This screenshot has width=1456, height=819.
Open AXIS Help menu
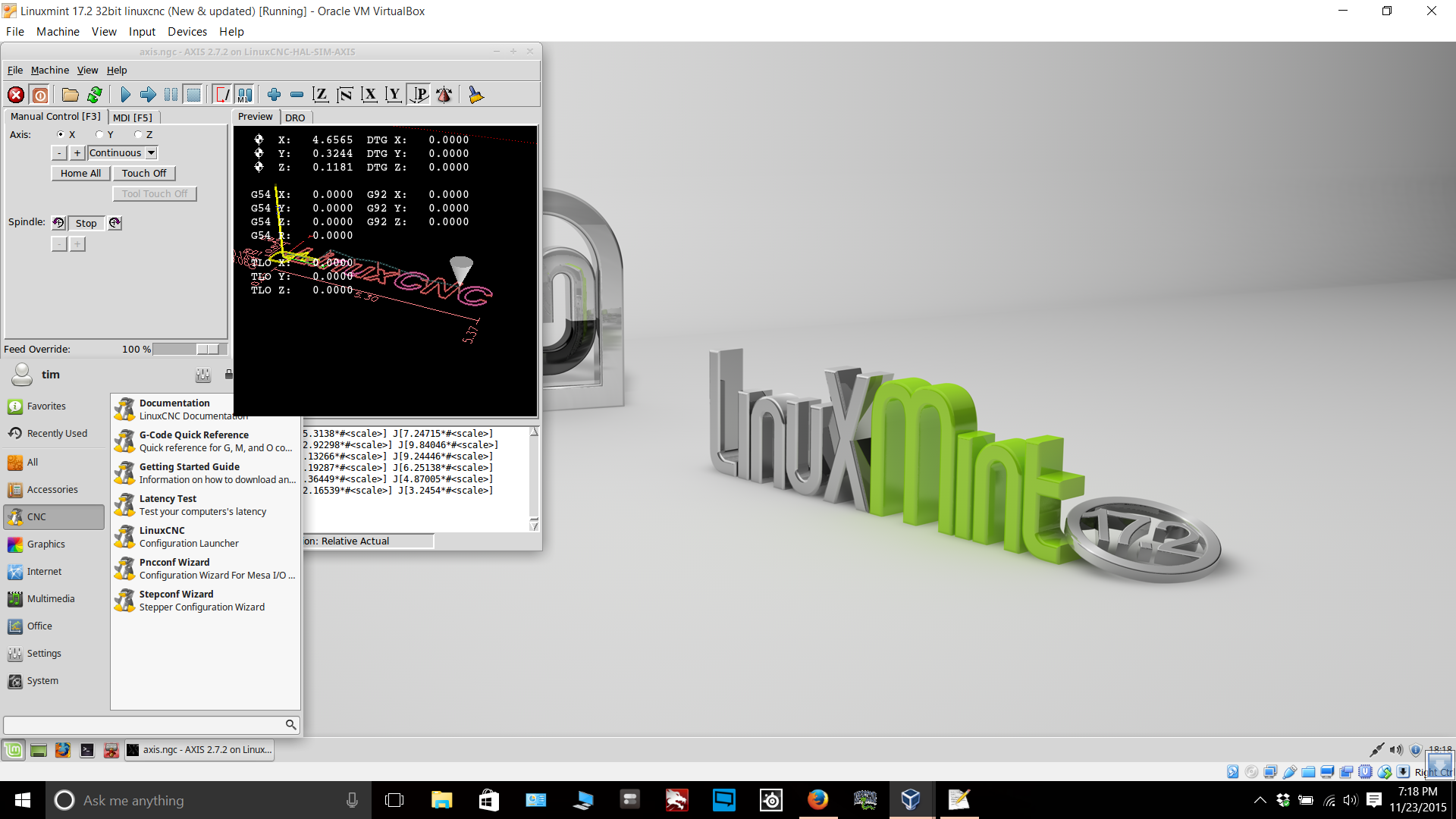pos(117,71)
